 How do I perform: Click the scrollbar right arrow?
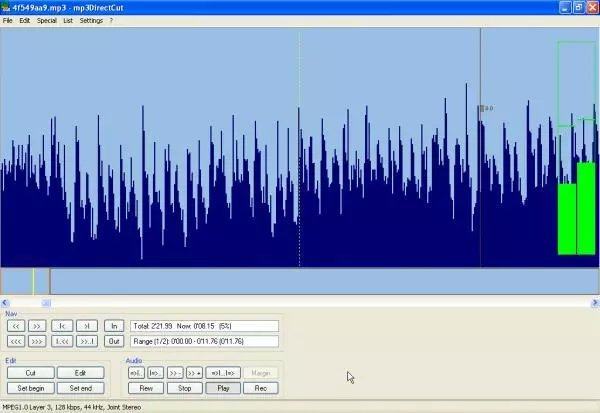tap(595, 303)
